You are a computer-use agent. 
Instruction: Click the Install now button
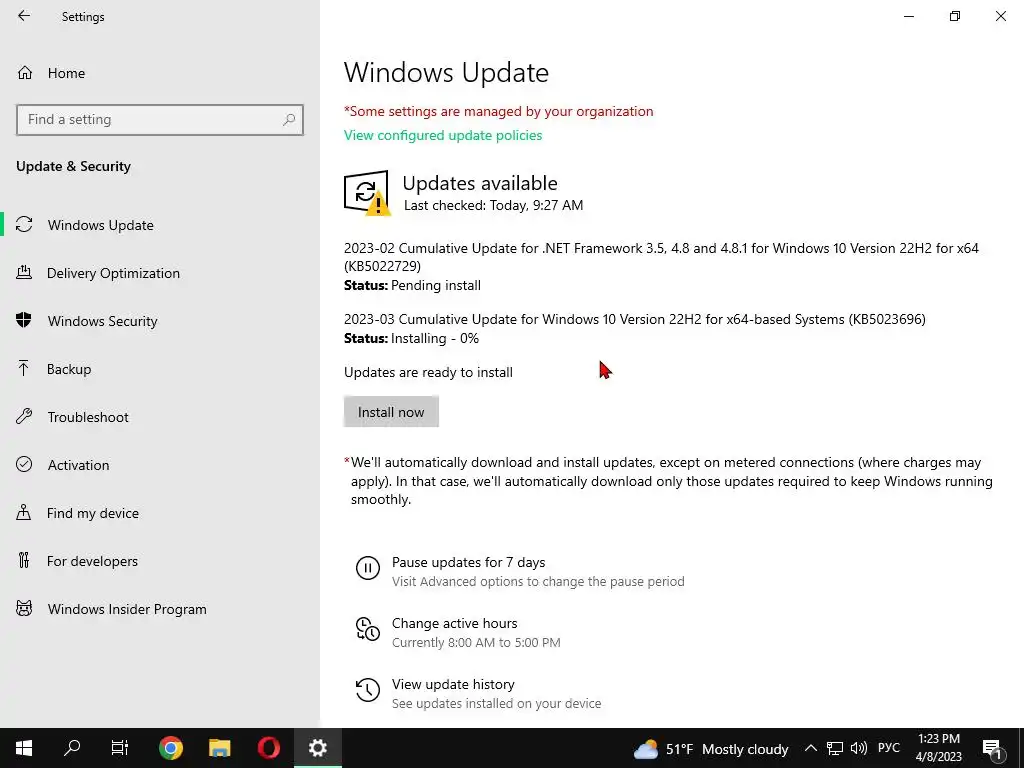391,412
